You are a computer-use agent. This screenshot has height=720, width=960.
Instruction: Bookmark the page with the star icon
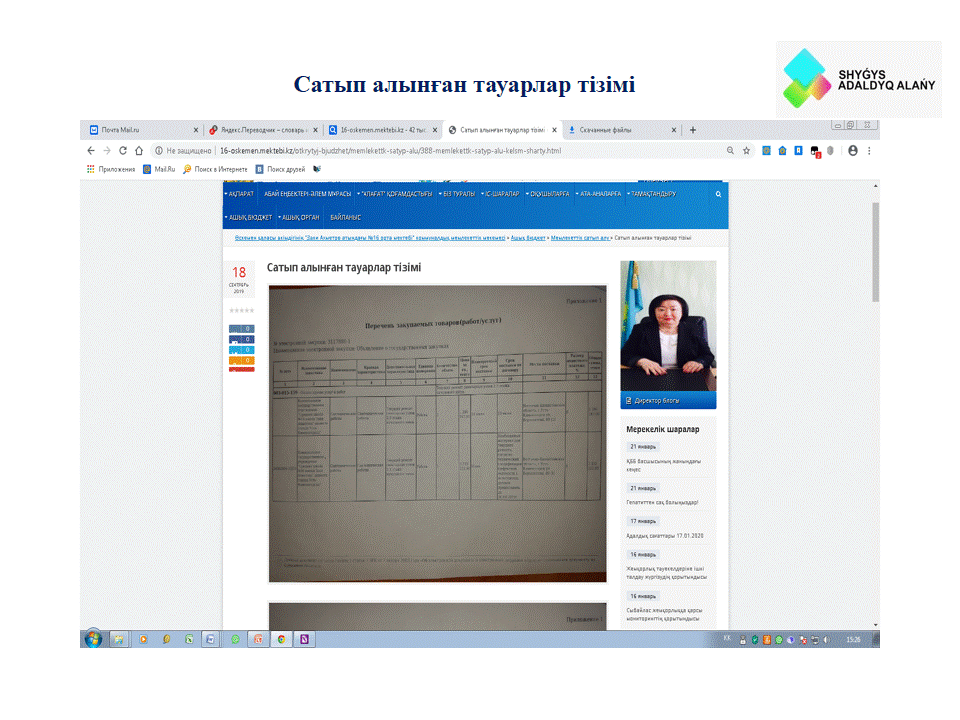tap(746, 151)
